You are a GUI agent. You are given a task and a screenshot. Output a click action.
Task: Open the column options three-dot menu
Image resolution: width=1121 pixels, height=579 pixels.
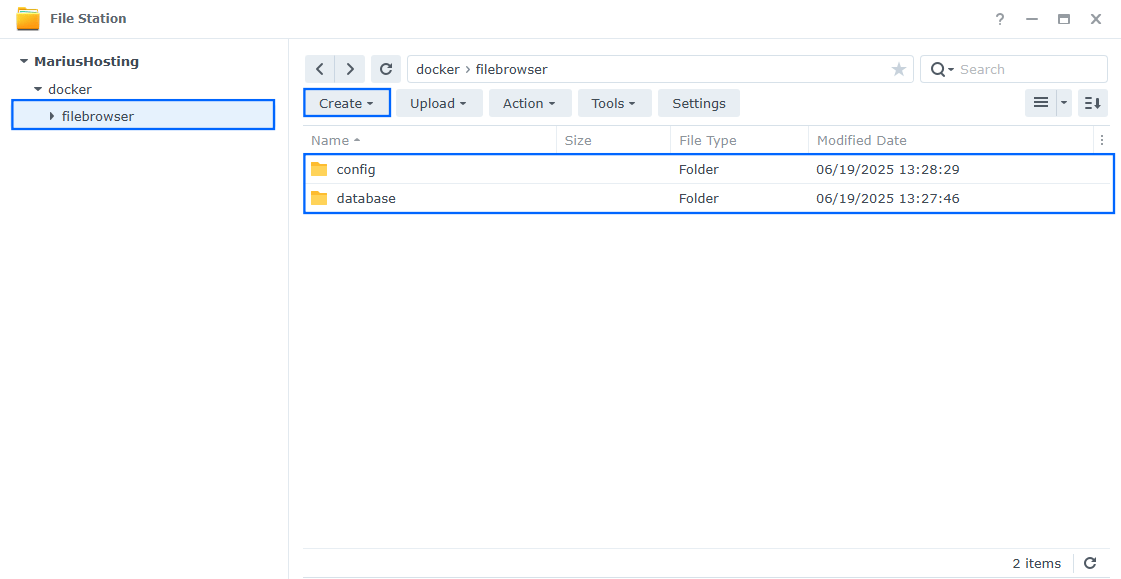point(1102,140)
